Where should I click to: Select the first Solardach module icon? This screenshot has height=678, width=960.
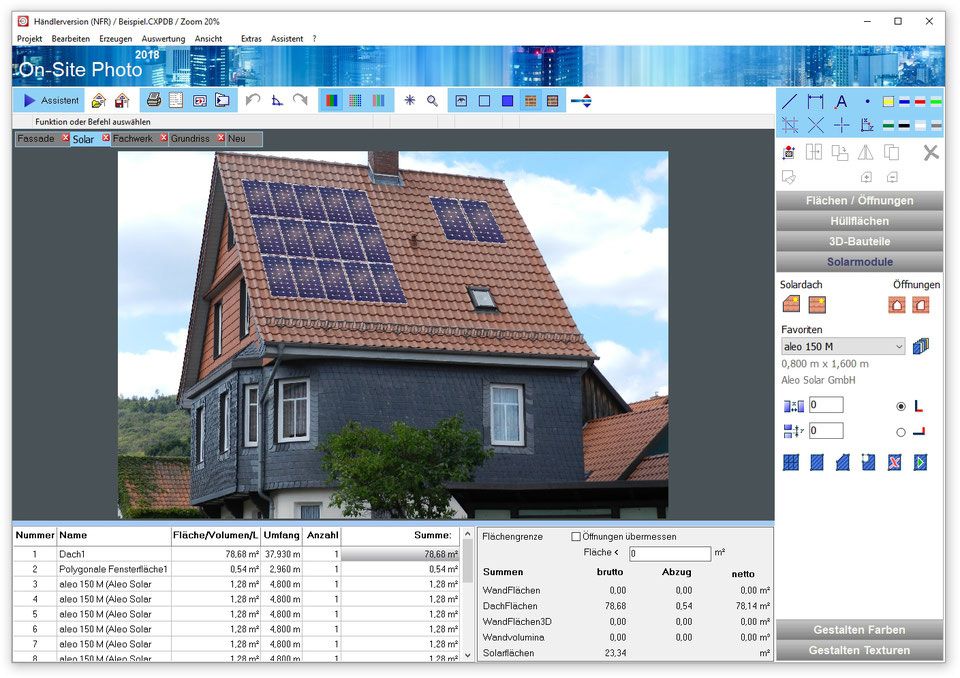point(789,304)
